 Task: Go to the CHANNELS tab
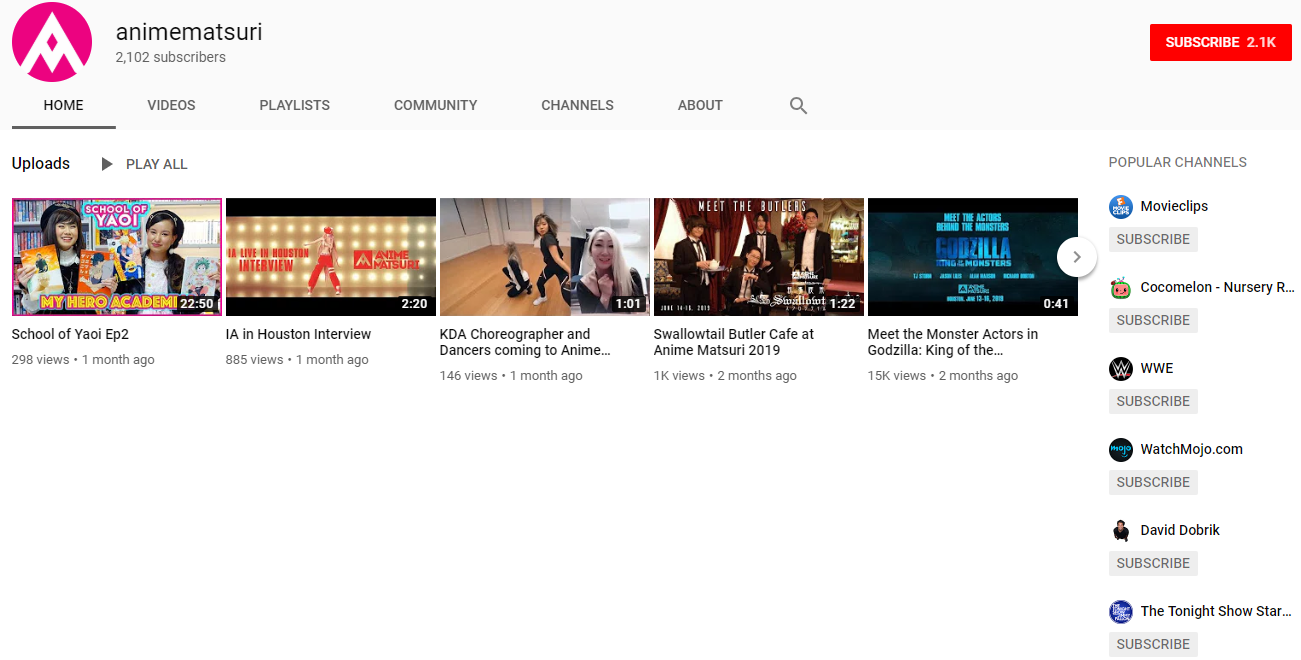[x=578, y=105]
